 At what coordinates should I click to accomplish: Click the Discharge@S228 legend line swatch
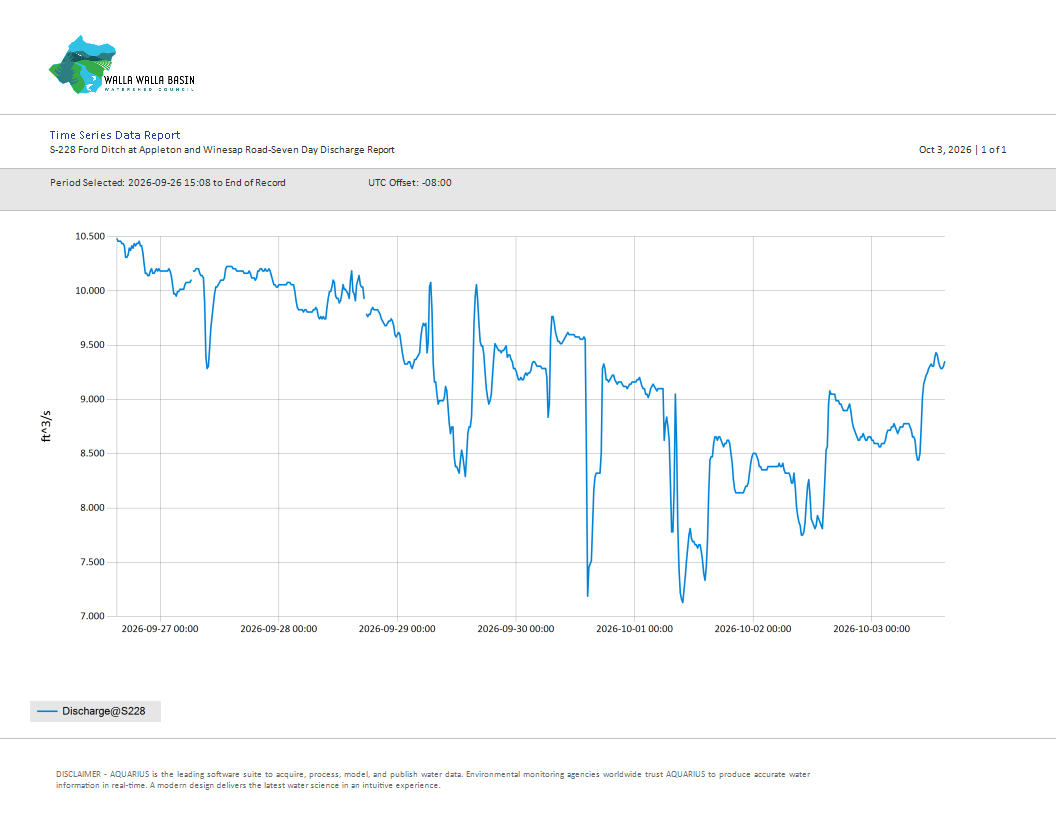click(47, 711)
